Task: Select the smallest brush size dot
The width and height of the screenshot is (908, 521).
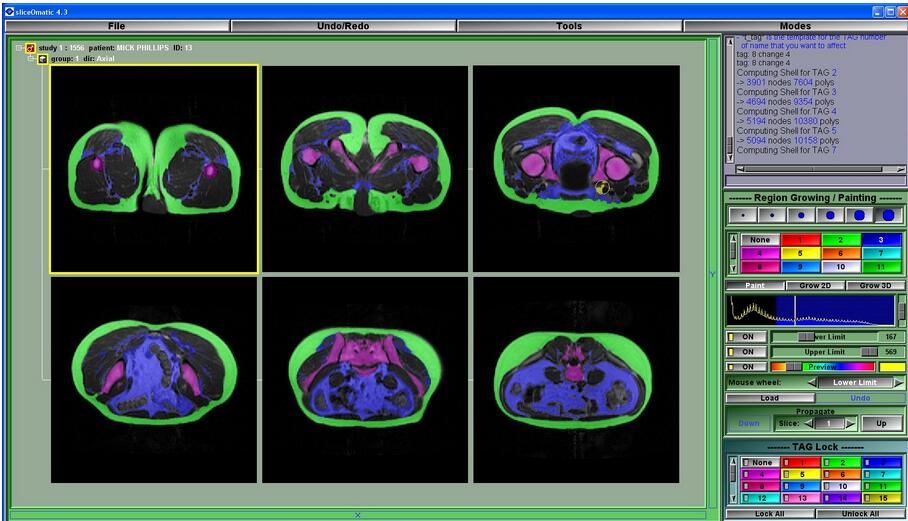Action: tap(743, 215)
